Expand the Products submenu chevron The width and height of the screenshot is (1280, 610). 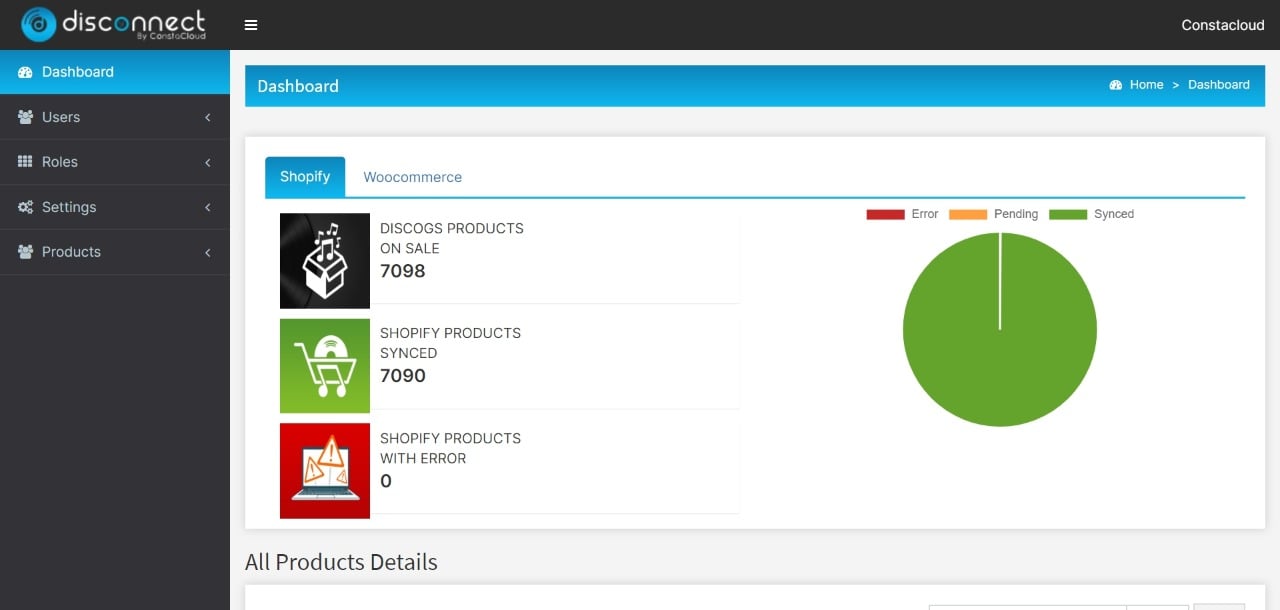point(208,252)
